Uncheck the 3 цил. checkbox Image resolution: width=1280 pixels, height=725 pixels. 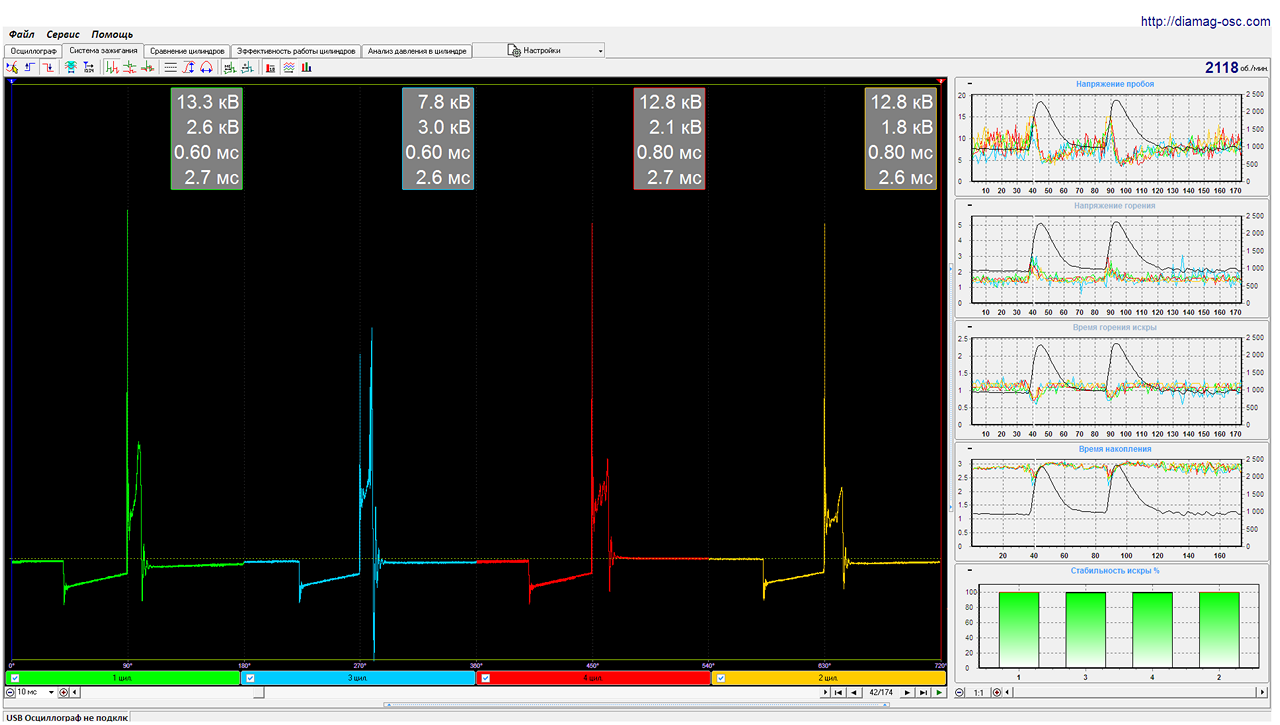tap(250, 678)
